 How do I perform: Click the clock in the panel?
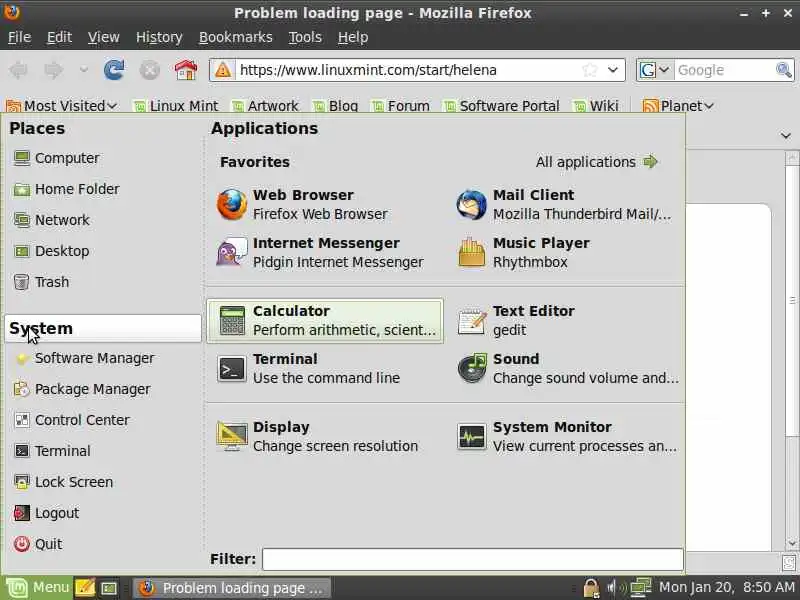coord(727,588)
